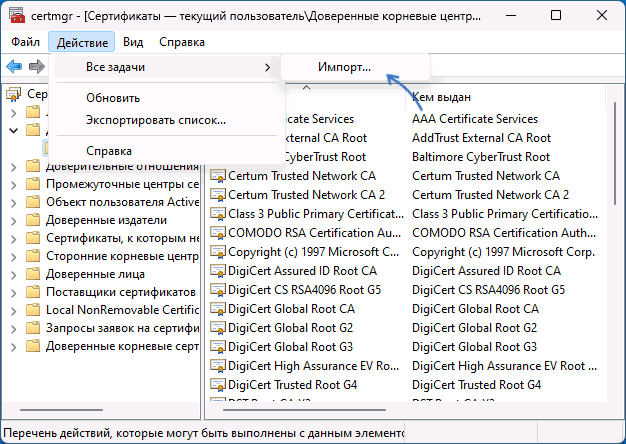
Task: Click issuer Baltimore CyberTrust Root
Action: click(x=481, y=157)
